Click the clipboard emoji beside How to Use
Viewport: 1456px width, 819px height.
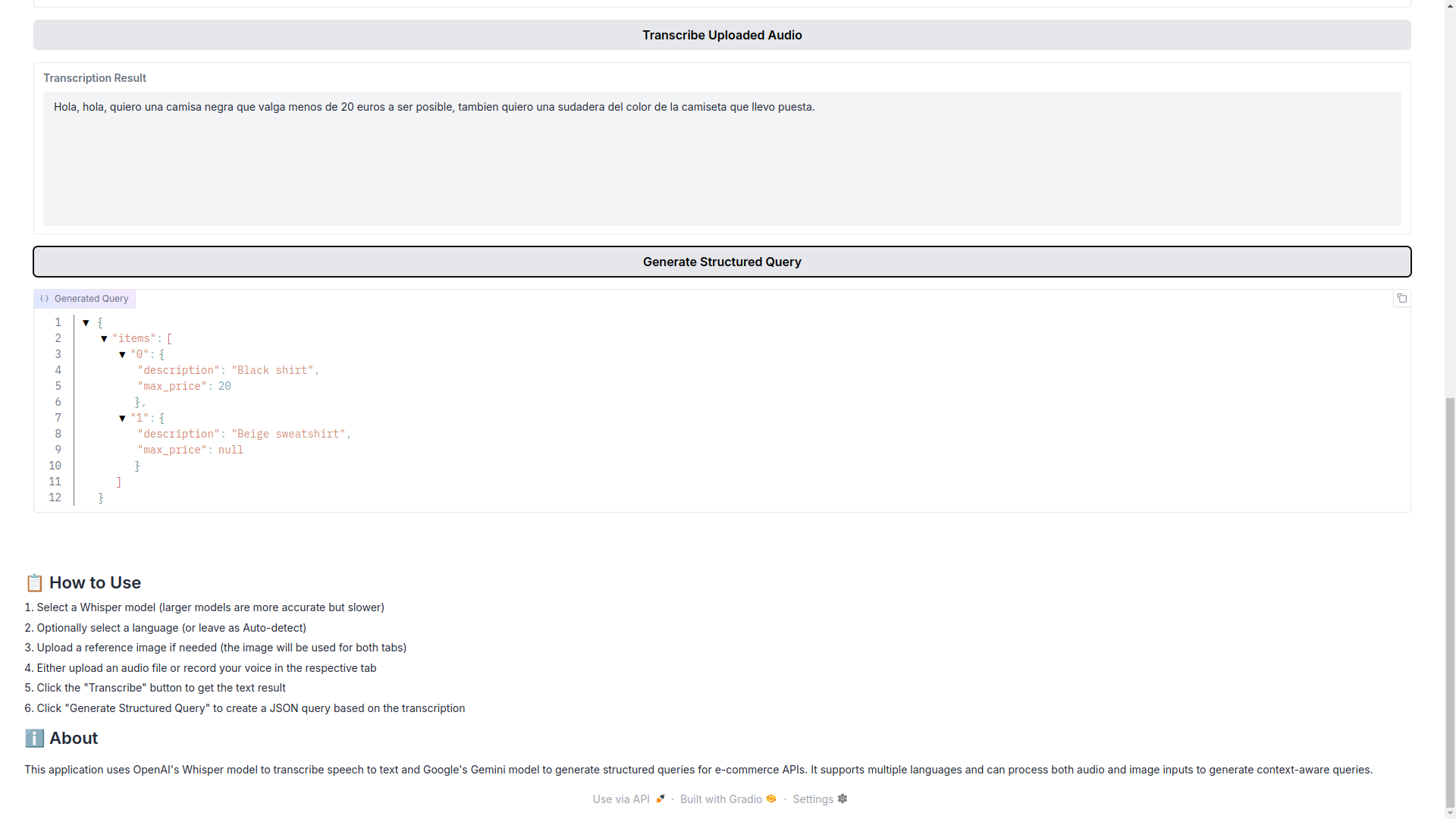(x=34, y=582)
